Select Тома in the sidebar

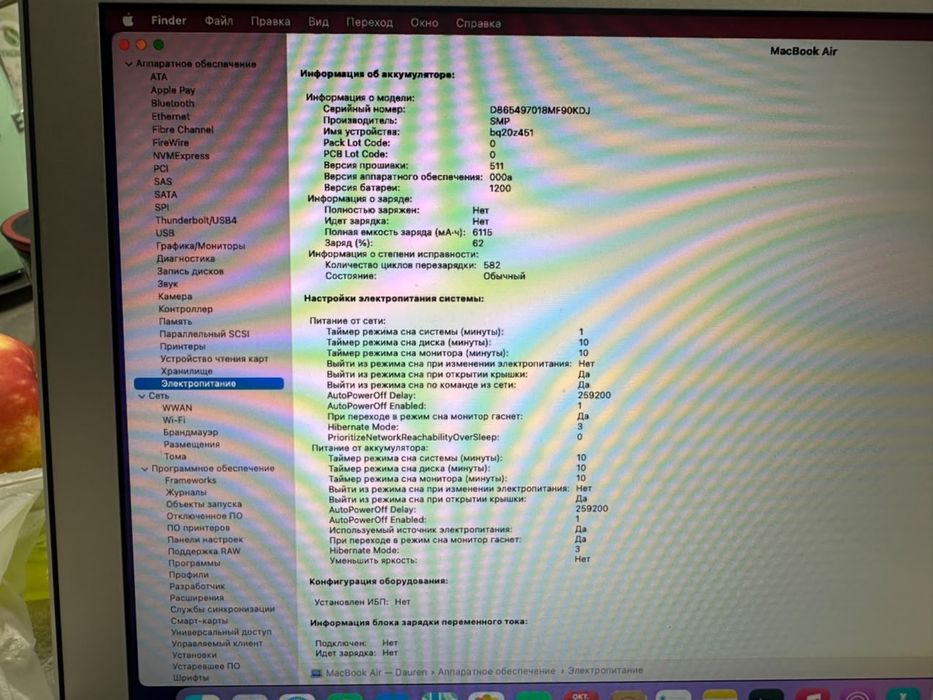coord(175,457)
